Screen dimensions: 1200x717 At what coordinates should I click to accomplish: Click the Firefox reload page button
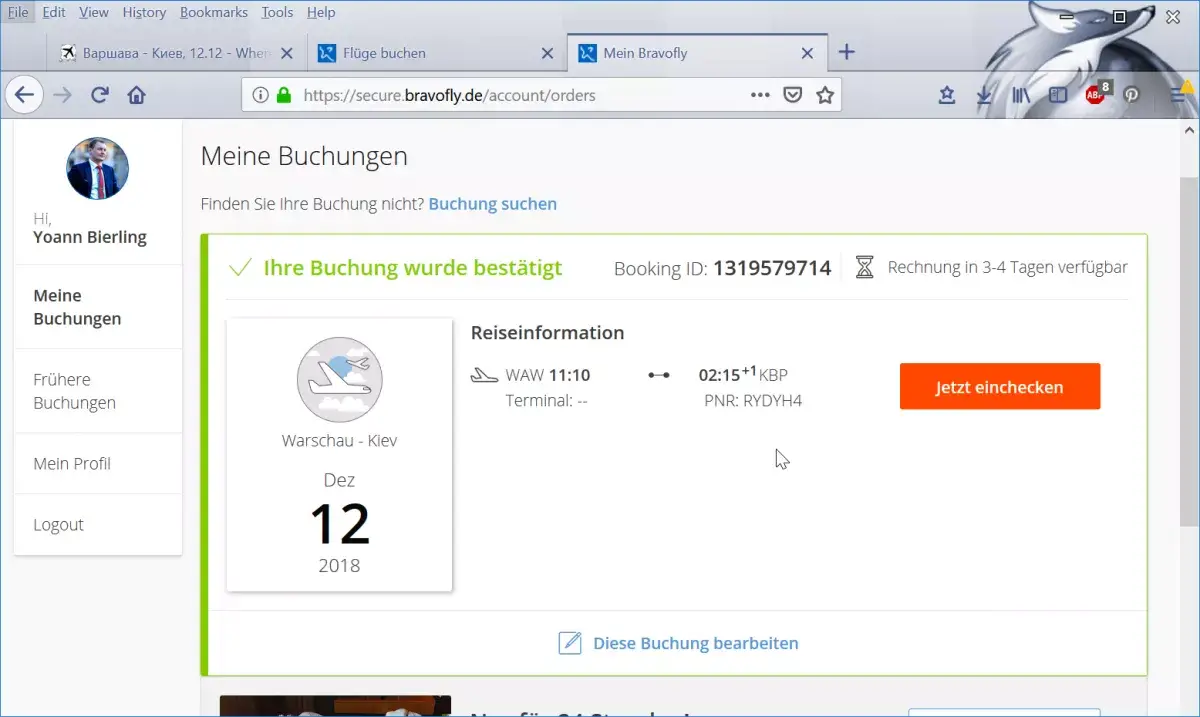(99, 95)
